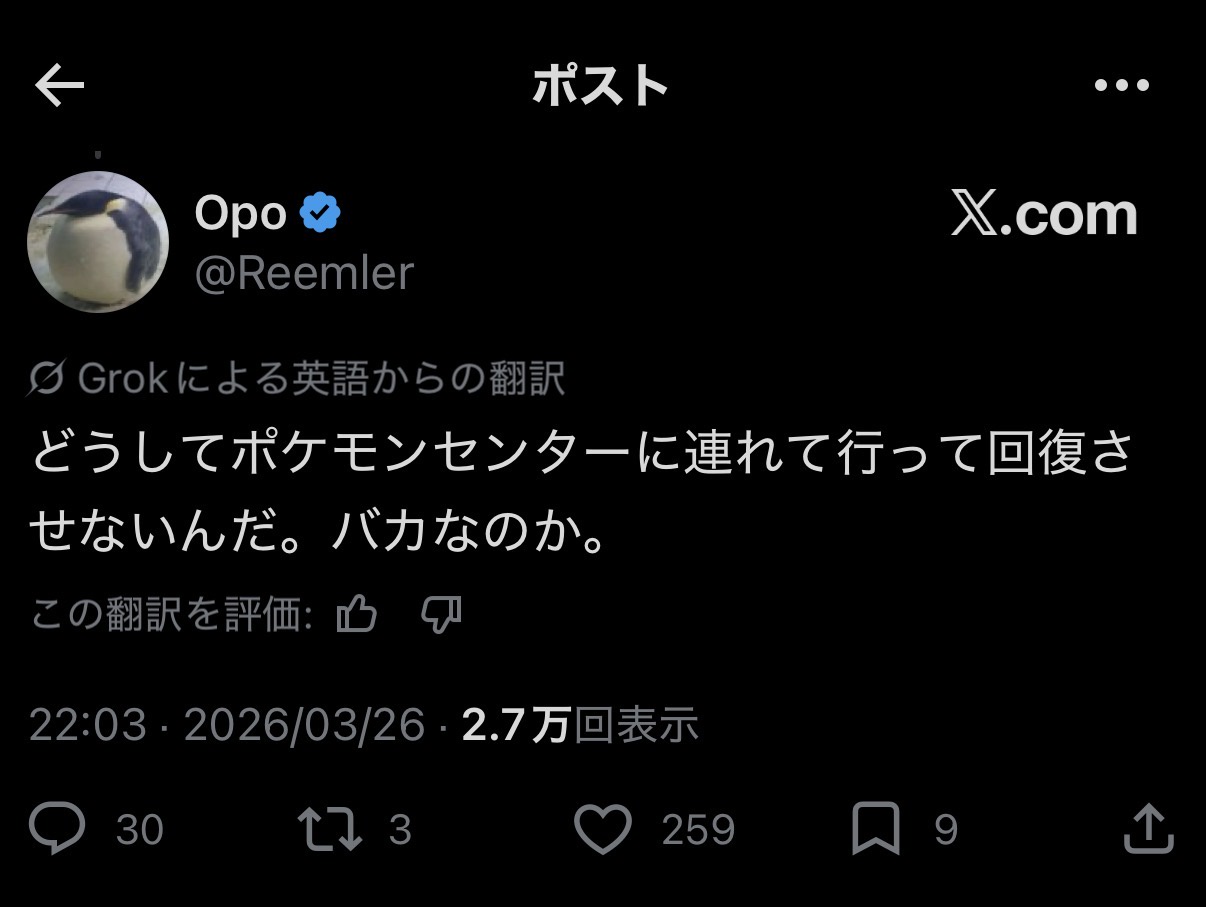Screen dimensions: 1206x907
Task: Repost using the retweet arrows icon
Action: pos(329,830)
